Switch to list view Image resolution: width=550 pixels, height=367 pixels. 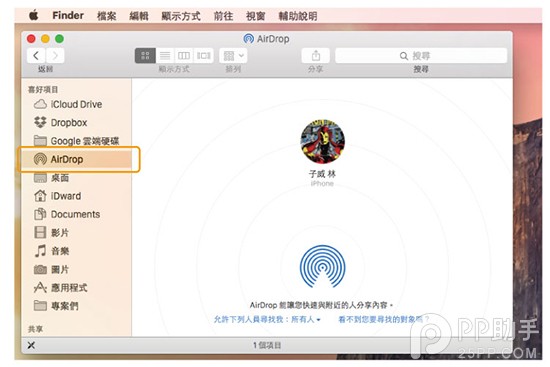coord(165,55)
